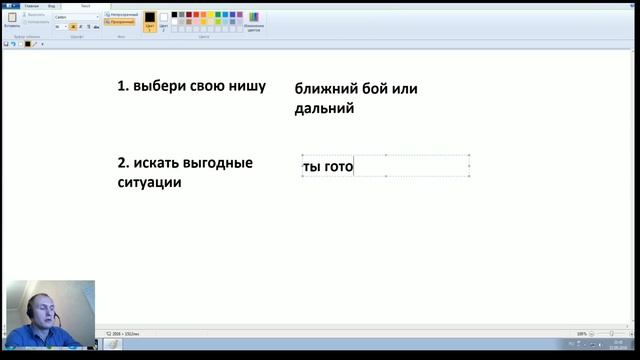This screenshot has width=640, height=360.
Task: Click the word 'ситуации' on the canvas
Action: [x=149, y=182]
